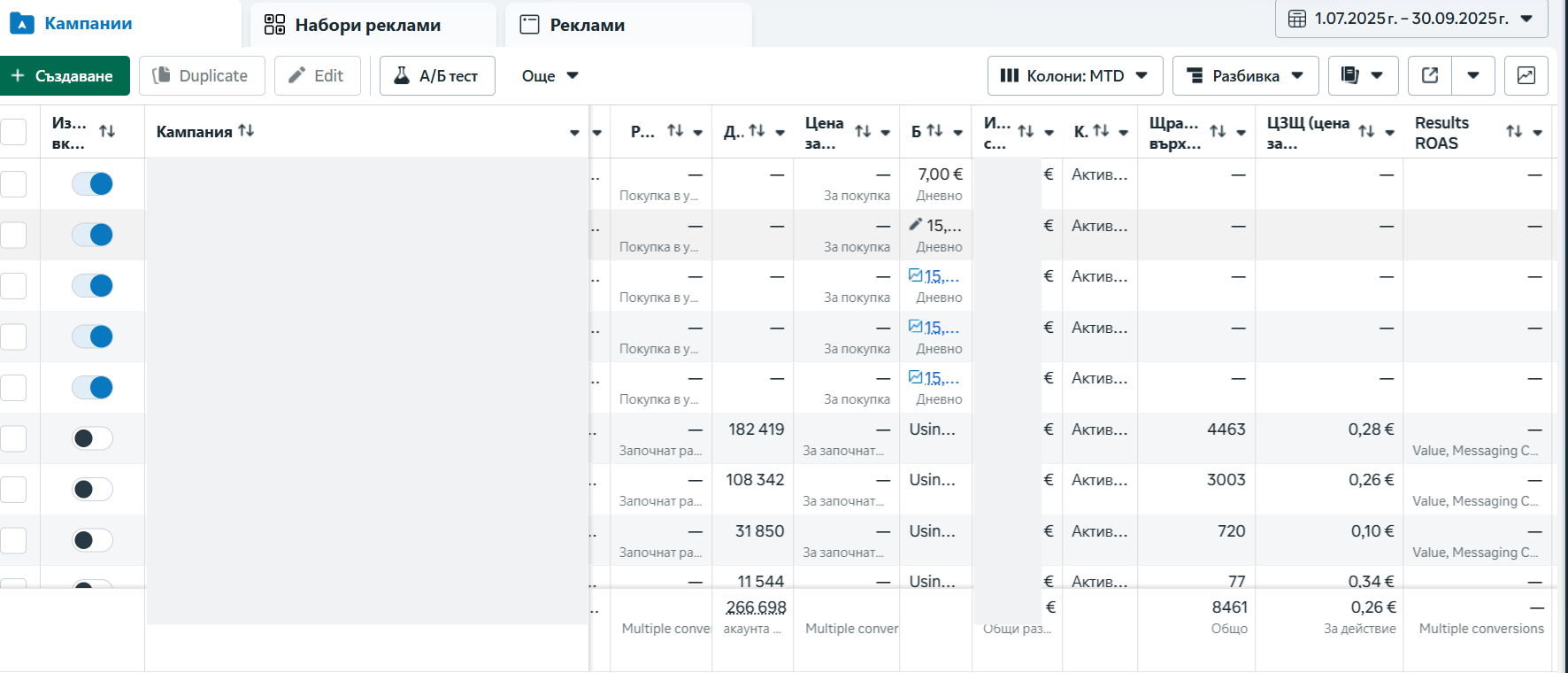Open the export options caret dropdown

click(1473, 75)
